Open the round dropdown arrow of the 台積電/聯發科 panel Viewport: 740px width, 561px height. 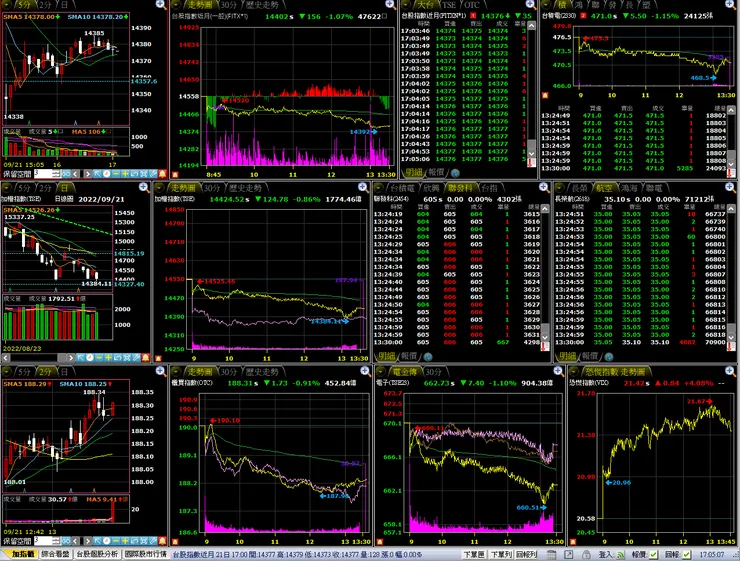(x=379, y=188)
